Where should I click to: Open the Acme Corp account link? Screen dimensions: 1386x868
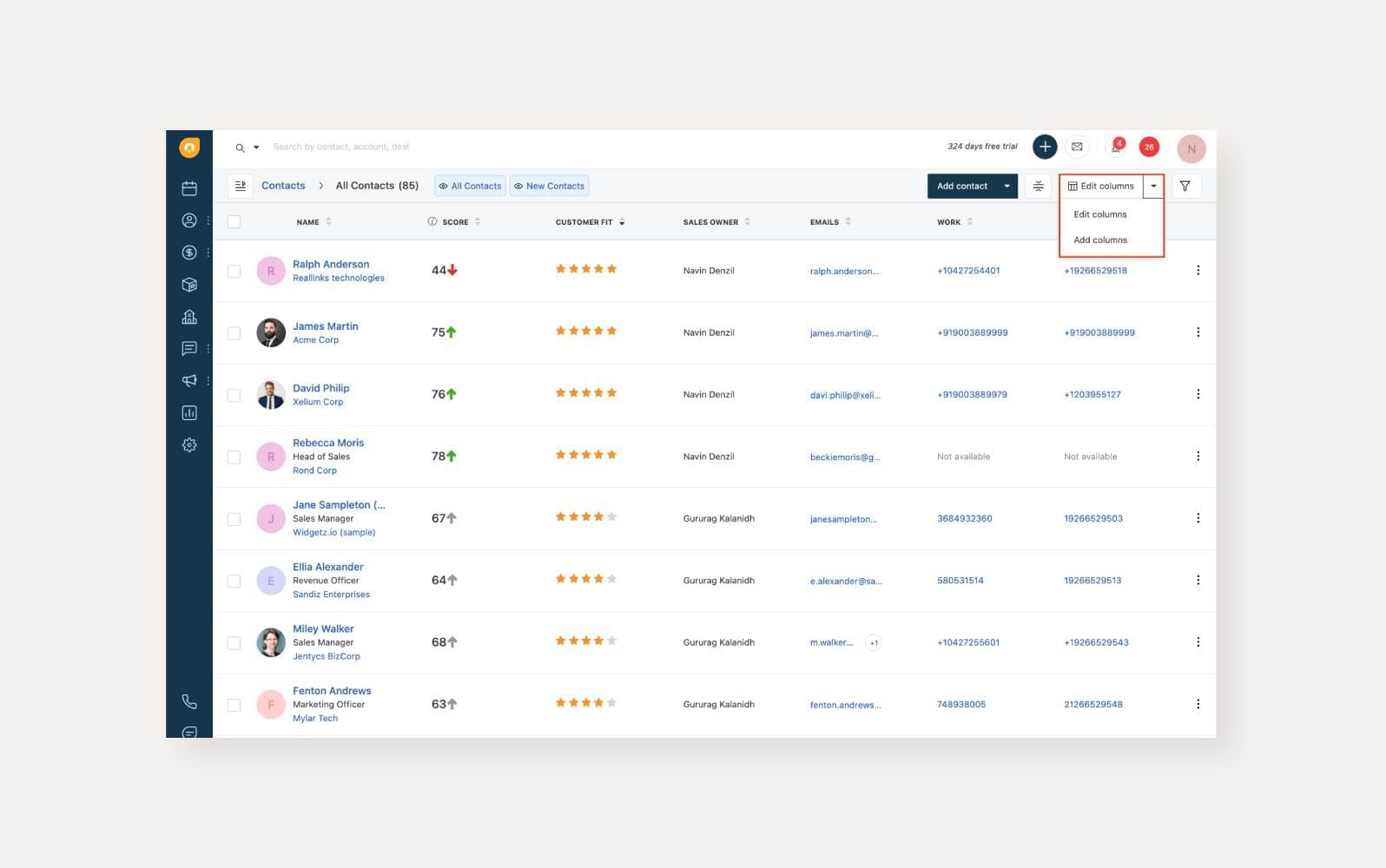(x=315, y=340)
